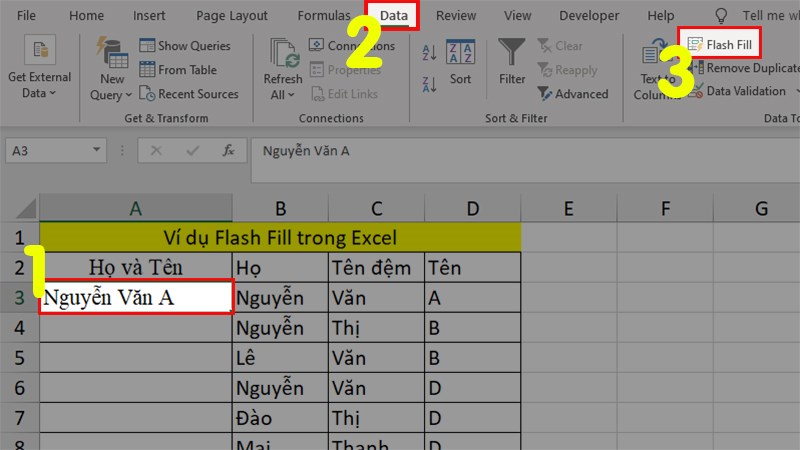Image resolution: width=800 pixels, height=450 pixels.
Task: Toggle the Filter funnel
Action: click(512, 60)
